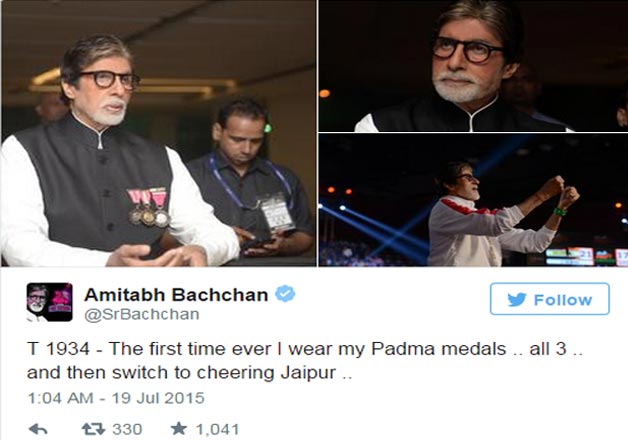
Task: Follow Amitabh Bachchan
Action: click(x=550, y=299)
